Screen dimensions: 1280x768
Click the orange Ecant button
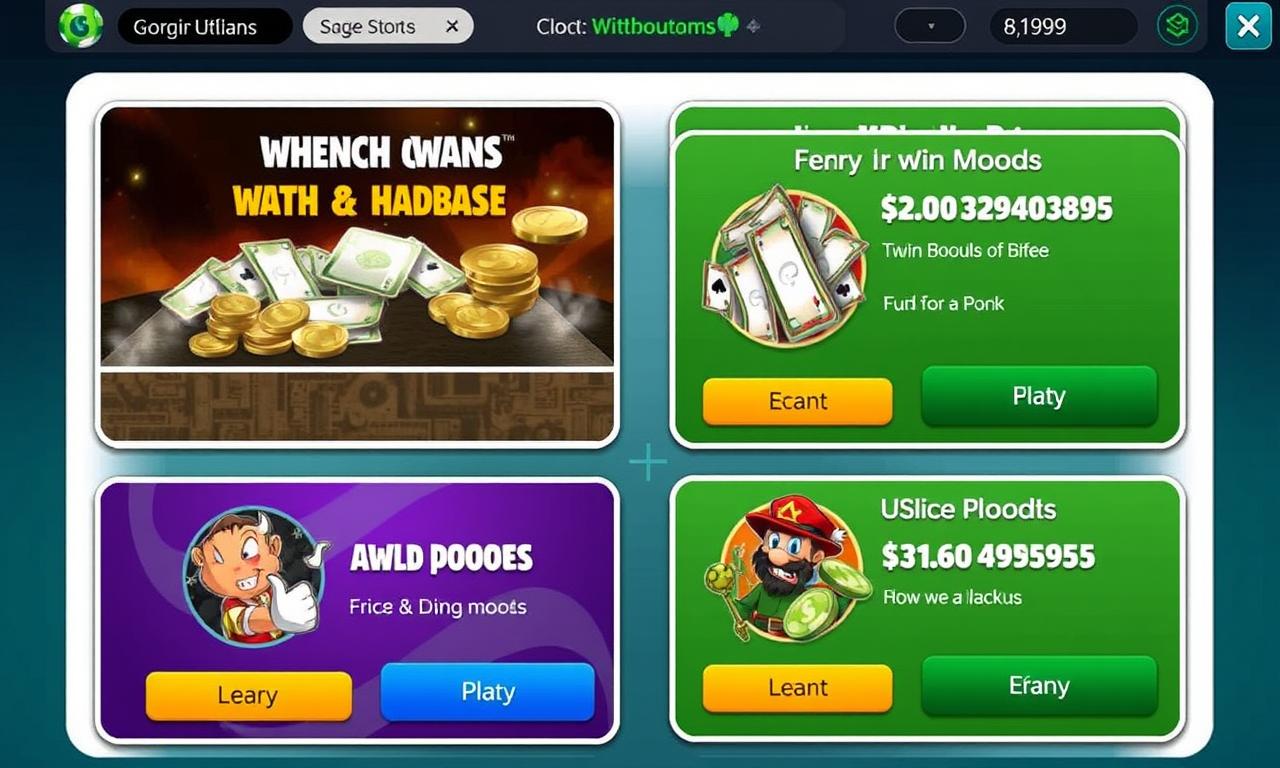pyautogui.click(x=797, y=401)
